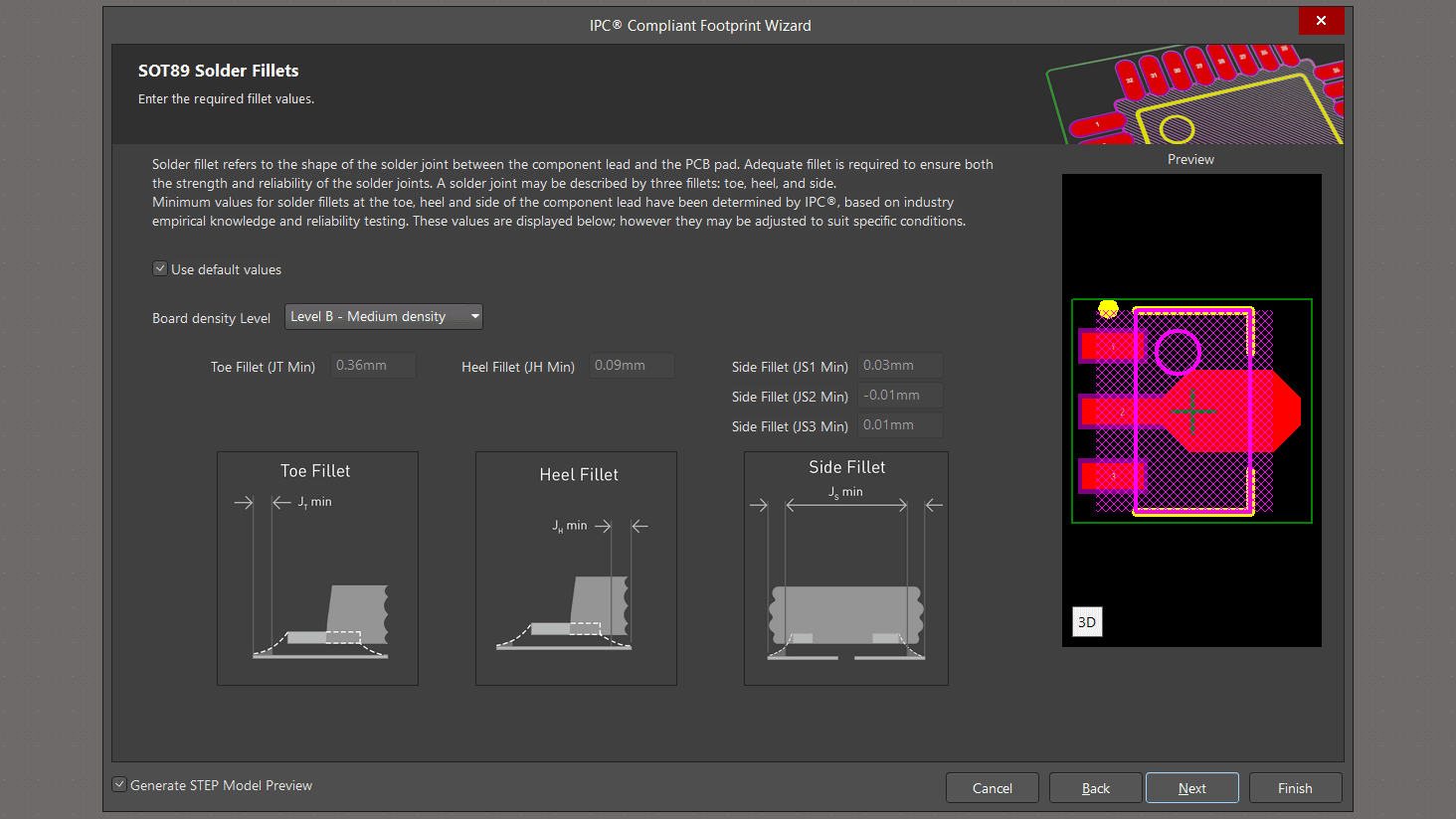Click the wizard banner footprint image
This screenshot has width=1456, height=819.
tap(1194, 94)
